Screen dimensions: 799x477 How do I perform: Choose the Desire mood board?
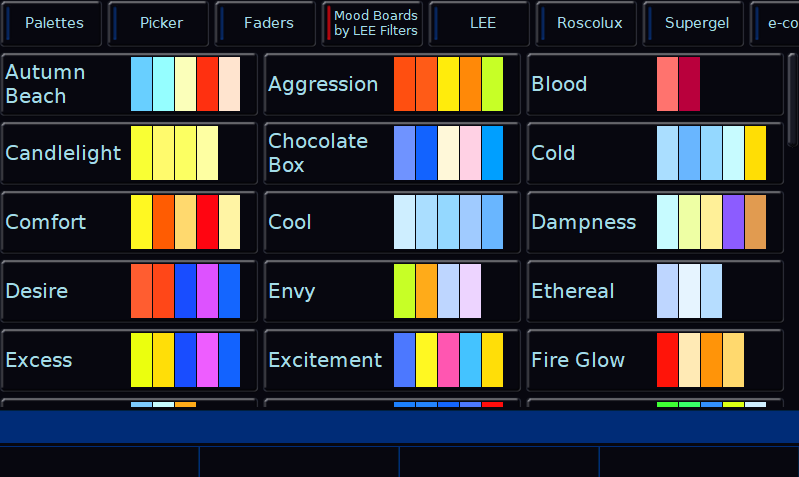(129, 291)
